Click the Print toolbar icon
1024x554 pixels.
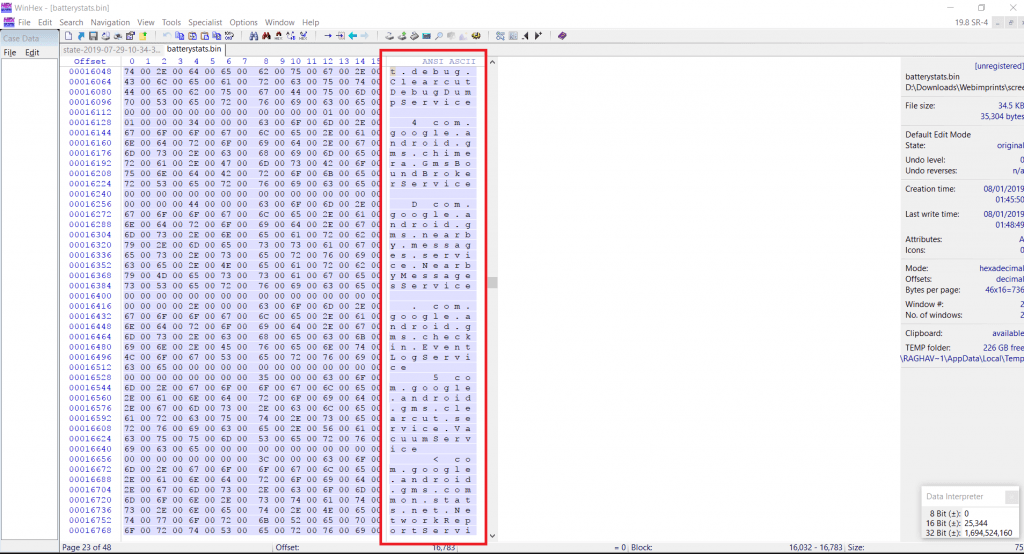(x=106, y=36)
